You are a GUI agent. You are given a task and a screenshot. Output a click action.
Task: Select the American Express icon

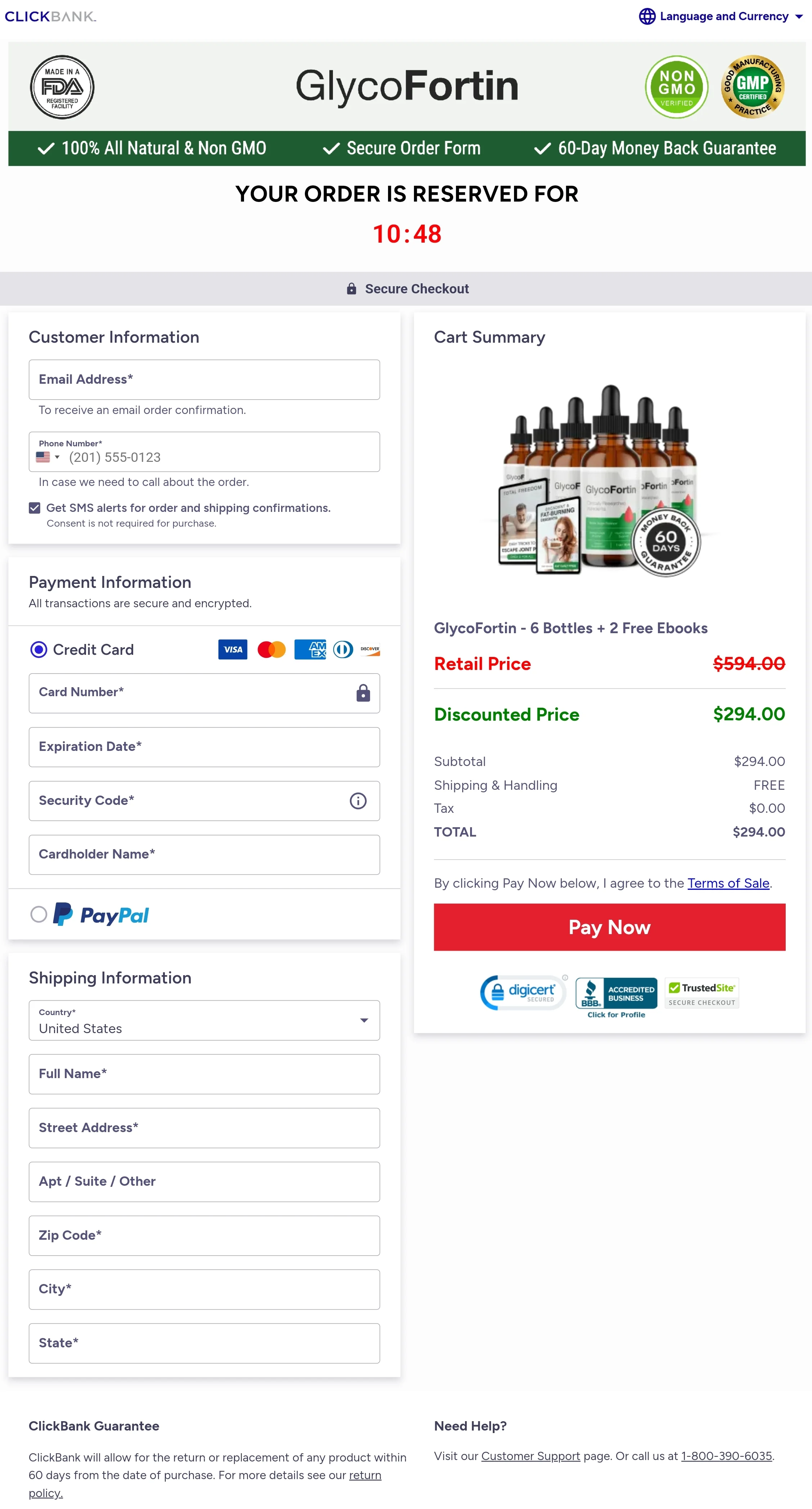pos(309,649)
